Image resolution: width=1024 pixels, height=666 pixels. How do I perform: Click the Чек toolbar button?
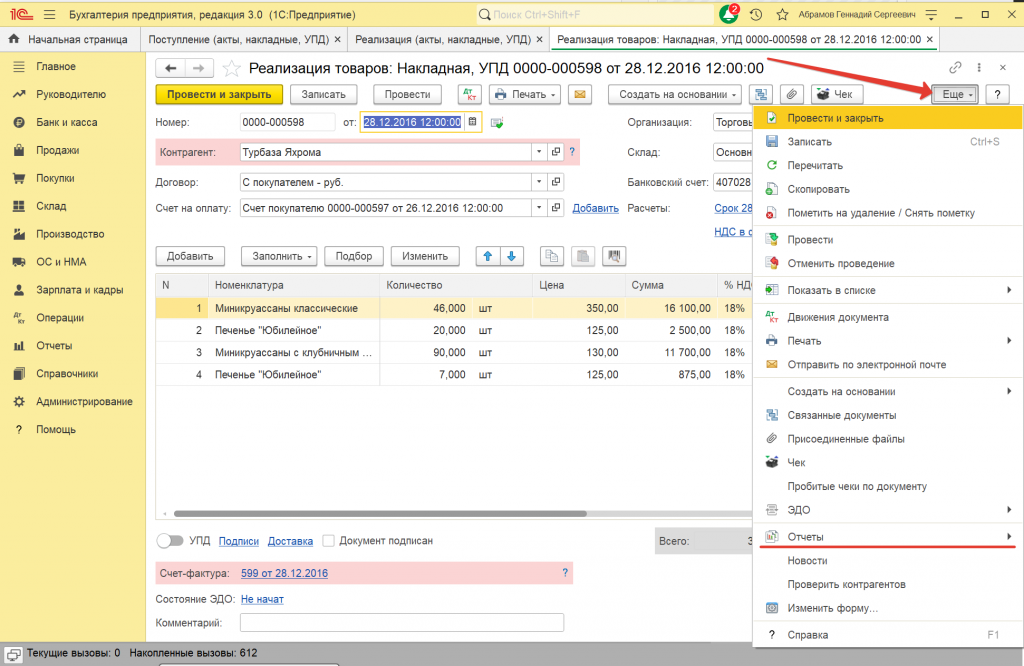(837, 95)
